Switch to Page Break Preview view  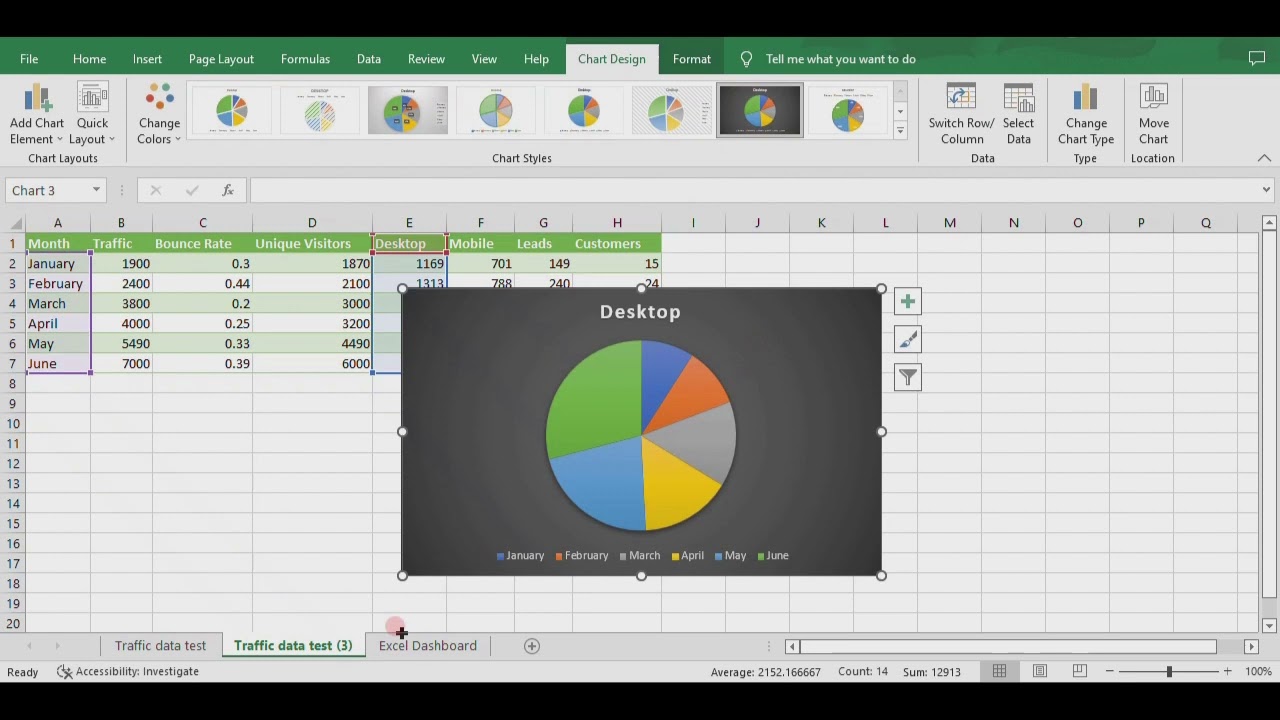(x=1081, y=672)
